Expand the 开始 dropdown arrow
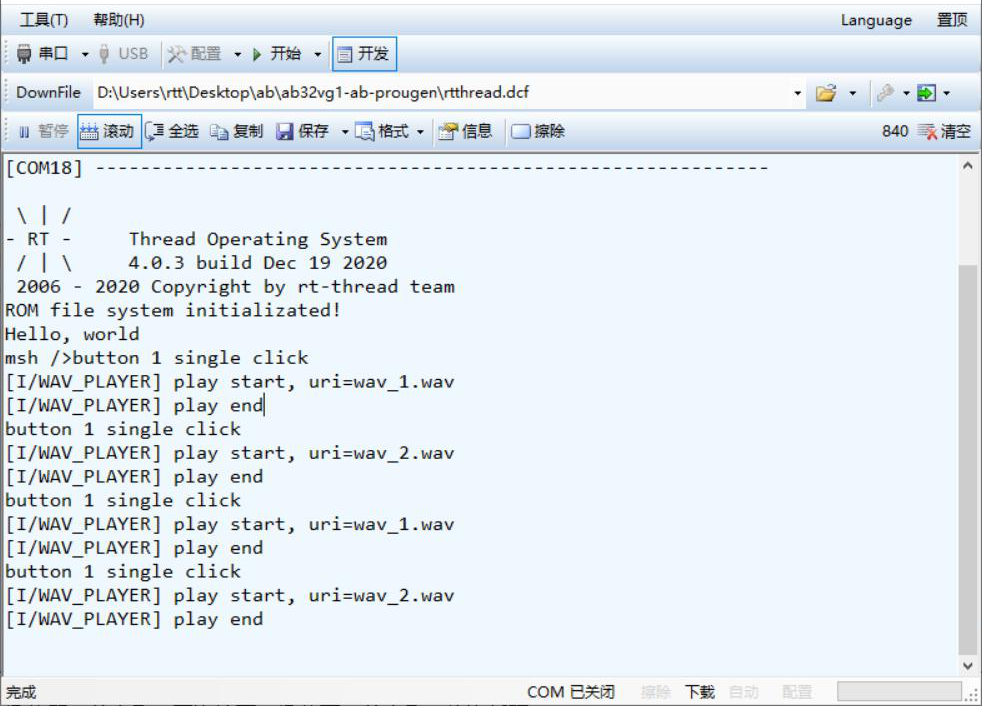Screen dimensions: 982x706 click(318, 55)
